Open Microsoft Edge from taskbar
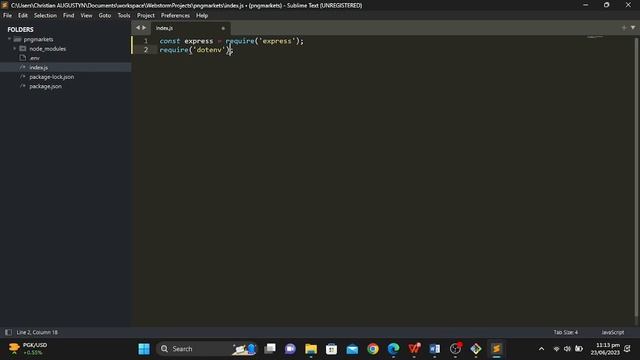This screenshot has width=640, height=360. click(393, 349)
